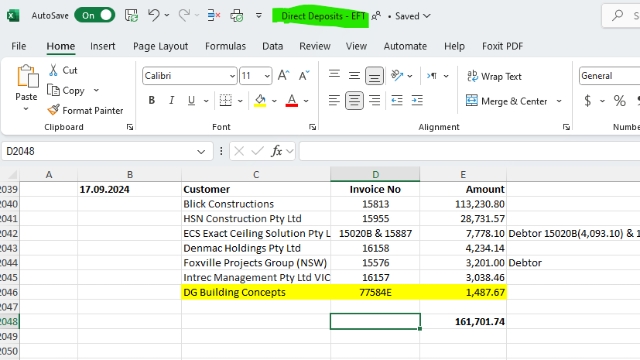Open the Undo history dropdown
Screen dimensions: 640x360
(x=167, y=16)
